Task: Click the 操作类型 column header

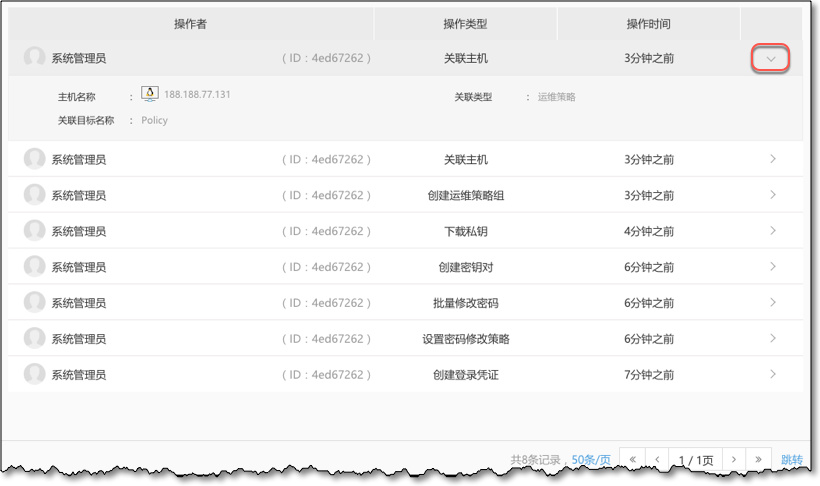Action: pyautogui.click(x=465, y=24)
